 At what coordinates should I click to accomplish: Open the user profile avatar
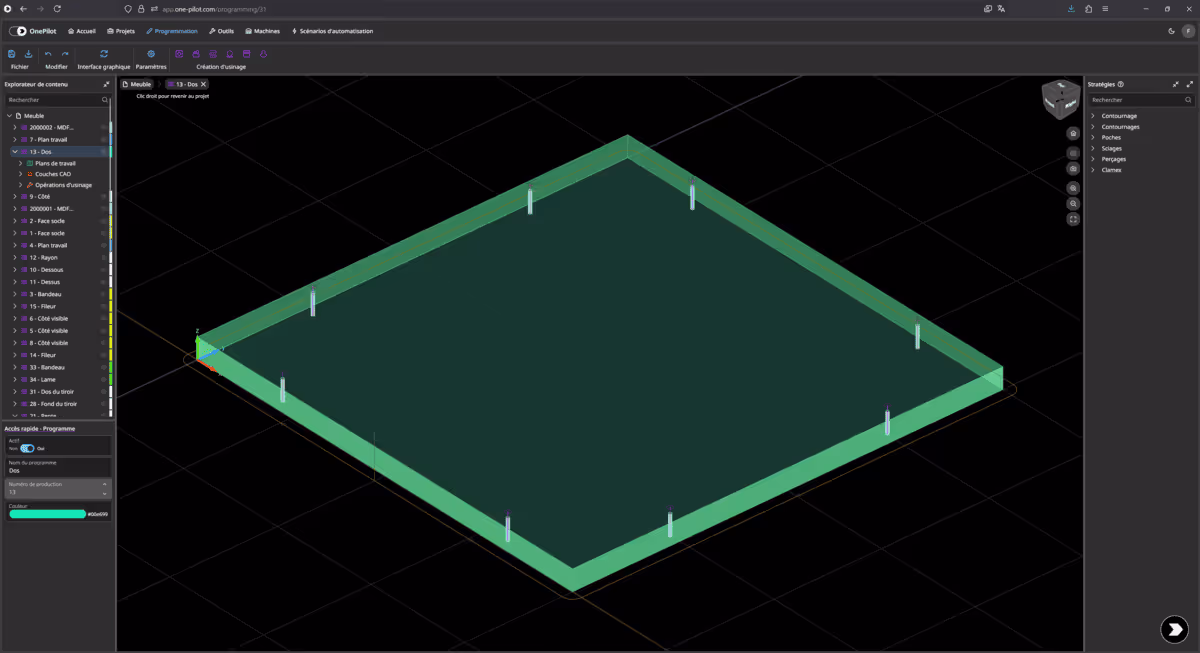click(x=1187, y=31)
